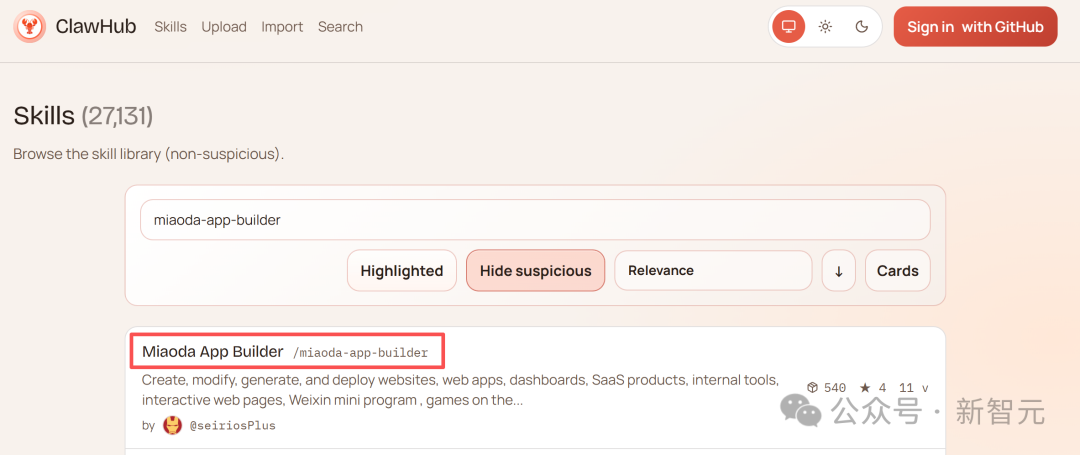Screen dimensions: 1080x455
Task: Toggle the Cards view
Action: tap(897, 271)
